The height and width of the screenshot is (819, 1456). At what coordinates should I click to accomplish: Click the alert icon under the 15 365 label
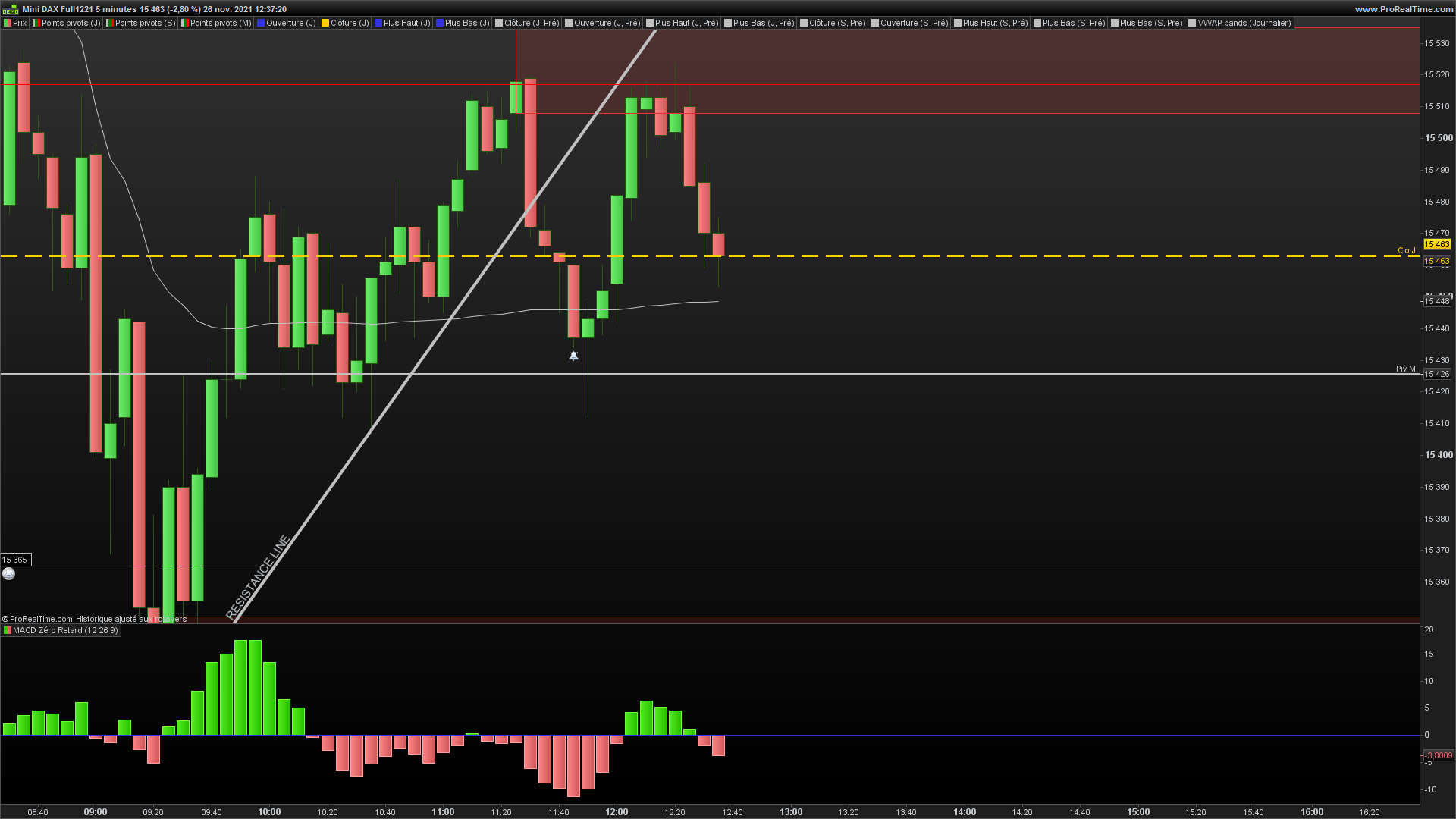click(9, 574)
